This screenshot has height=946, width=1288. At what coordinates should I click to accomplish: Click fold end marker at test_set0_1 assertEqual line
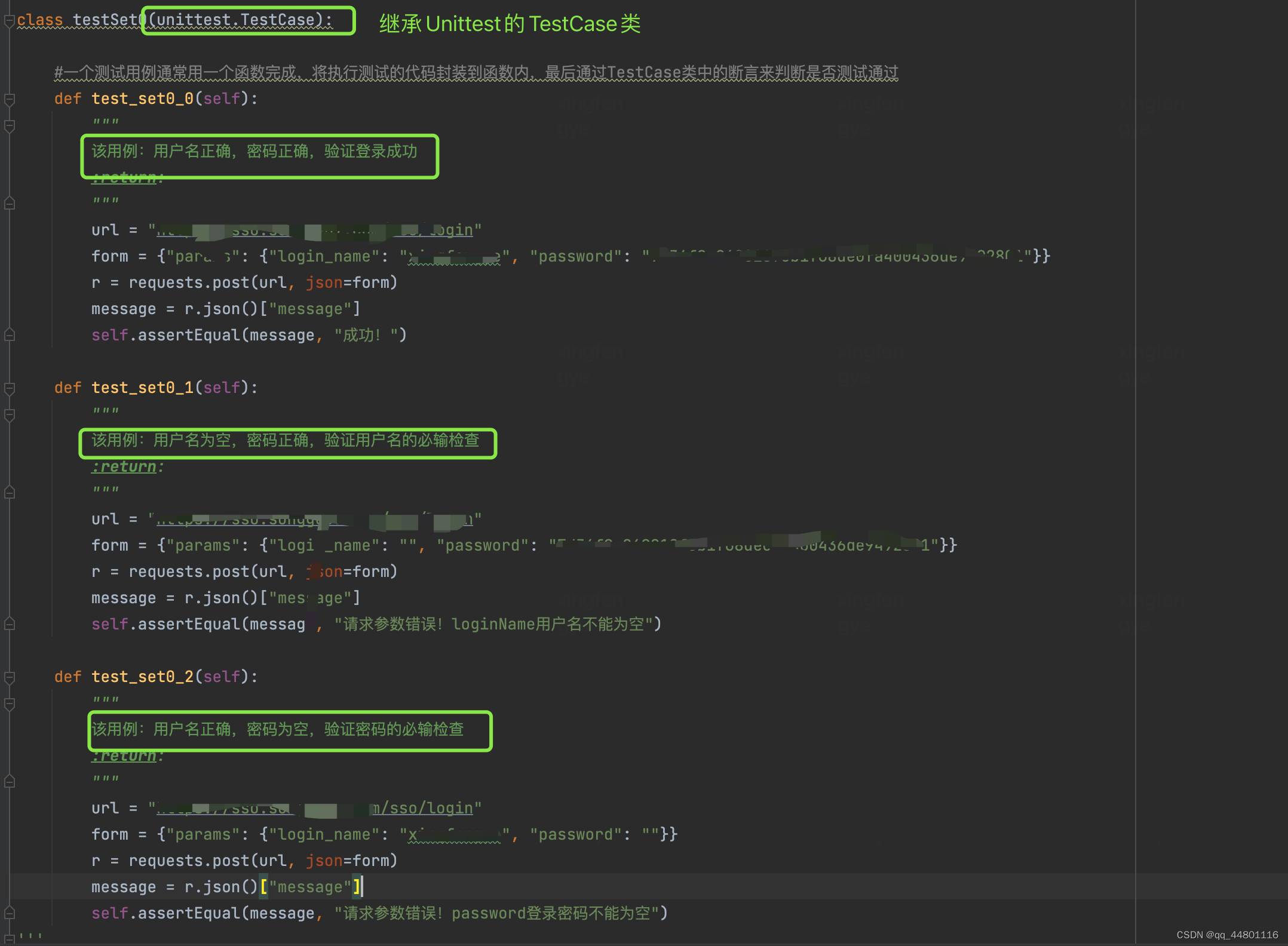(x=10, y=624)
